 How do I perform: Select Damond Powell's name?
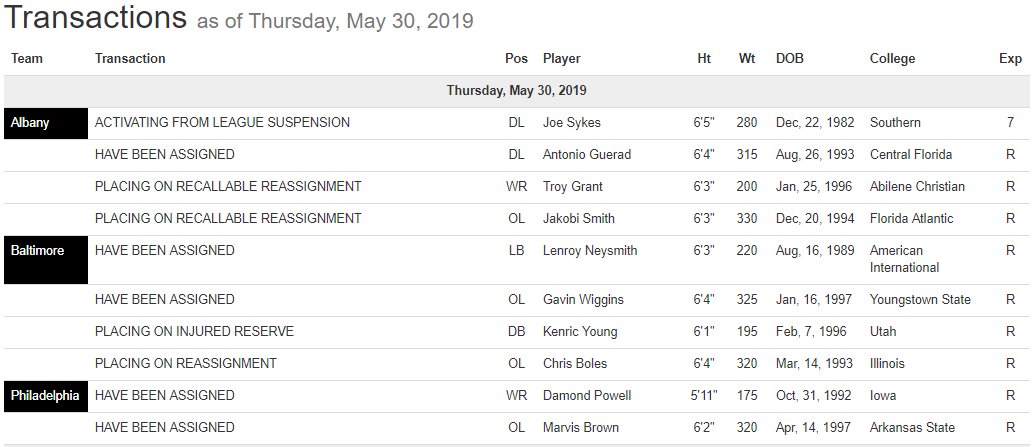tap(587, 396)
